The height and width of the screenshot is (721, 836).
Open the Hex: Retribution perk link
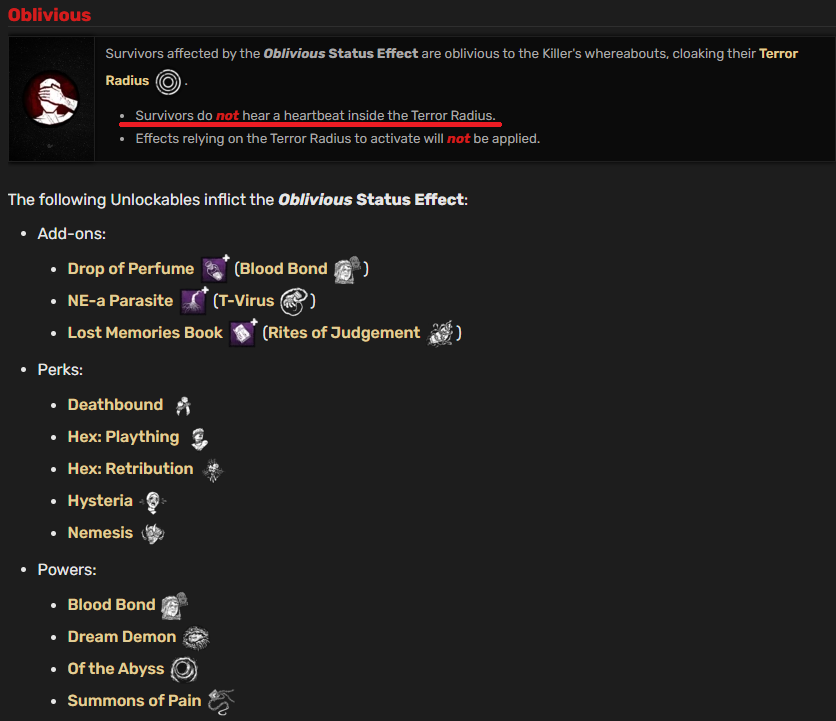[x=131, y=468]
